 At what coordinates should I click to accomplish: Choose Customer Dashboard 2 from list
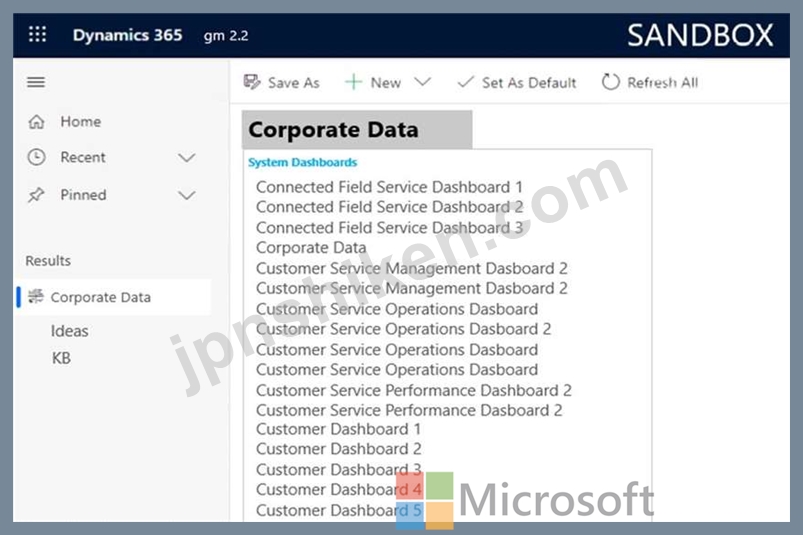[x=339, y=448]
